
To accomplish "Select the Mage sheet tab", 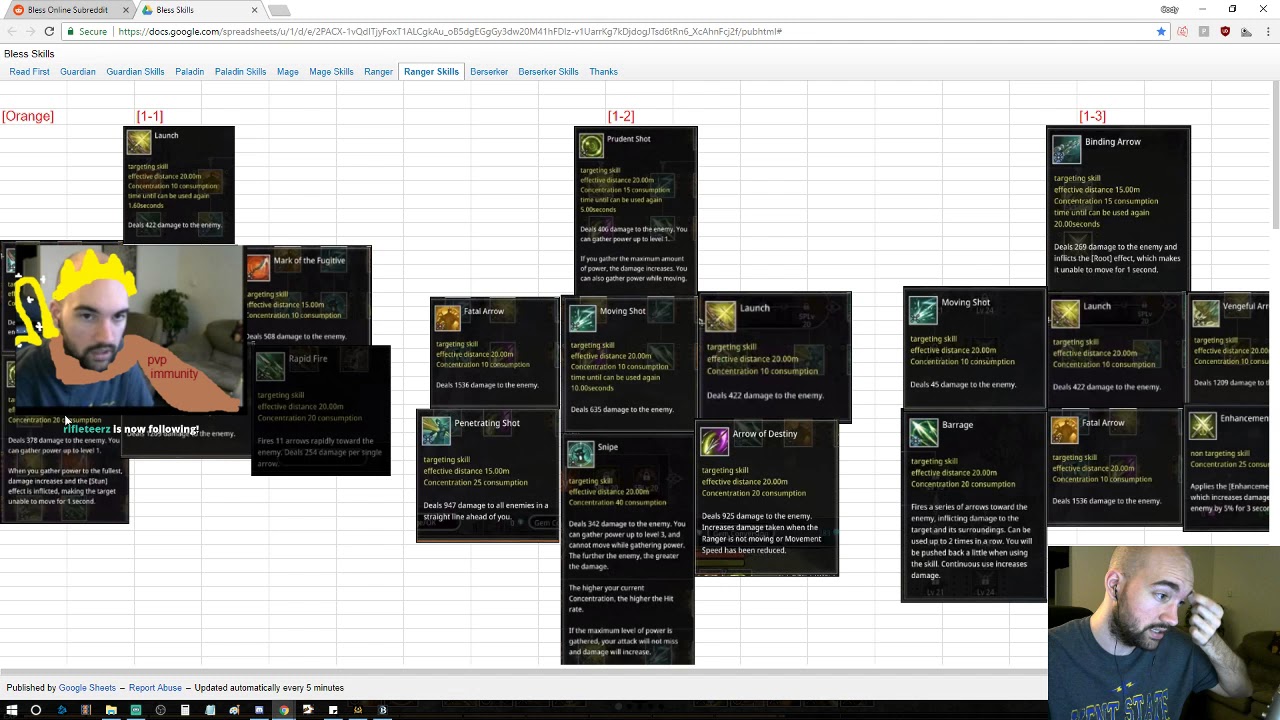I will pos(288,72).
